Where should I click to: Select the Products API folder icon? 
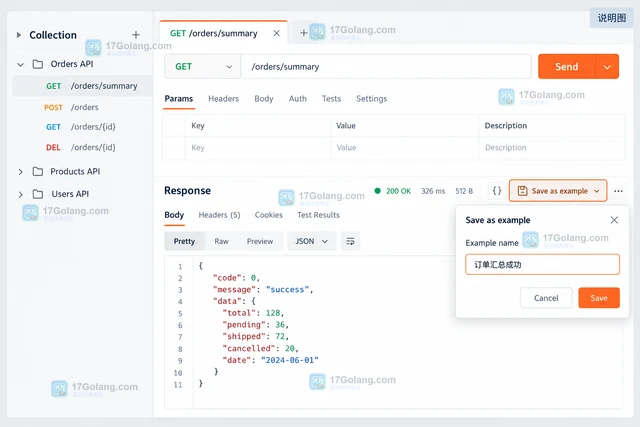(x=38, y=171)
